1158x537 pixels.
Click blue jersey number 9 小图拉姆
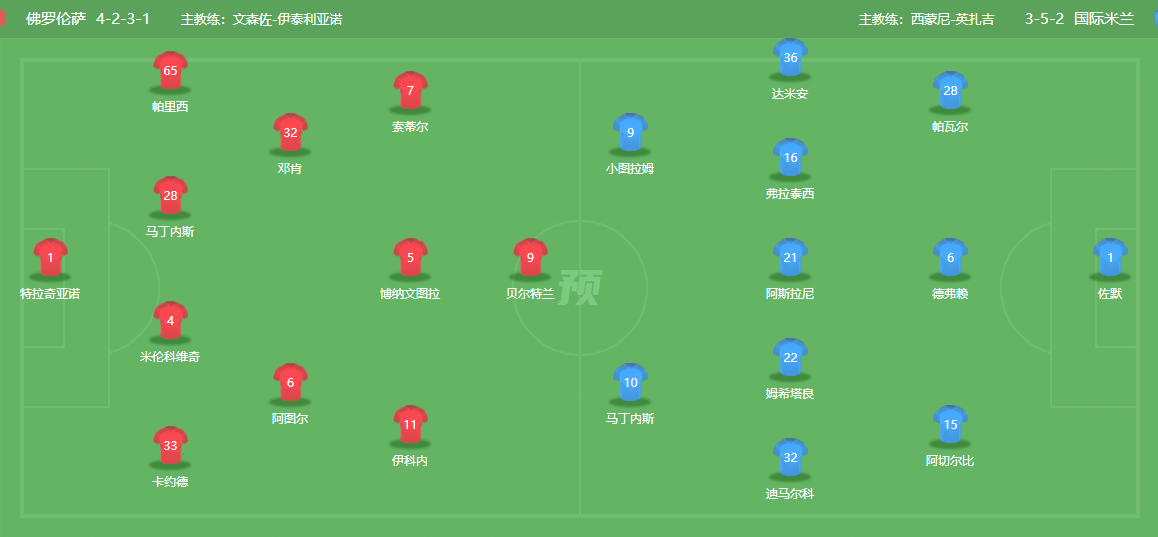pos(630,132)
